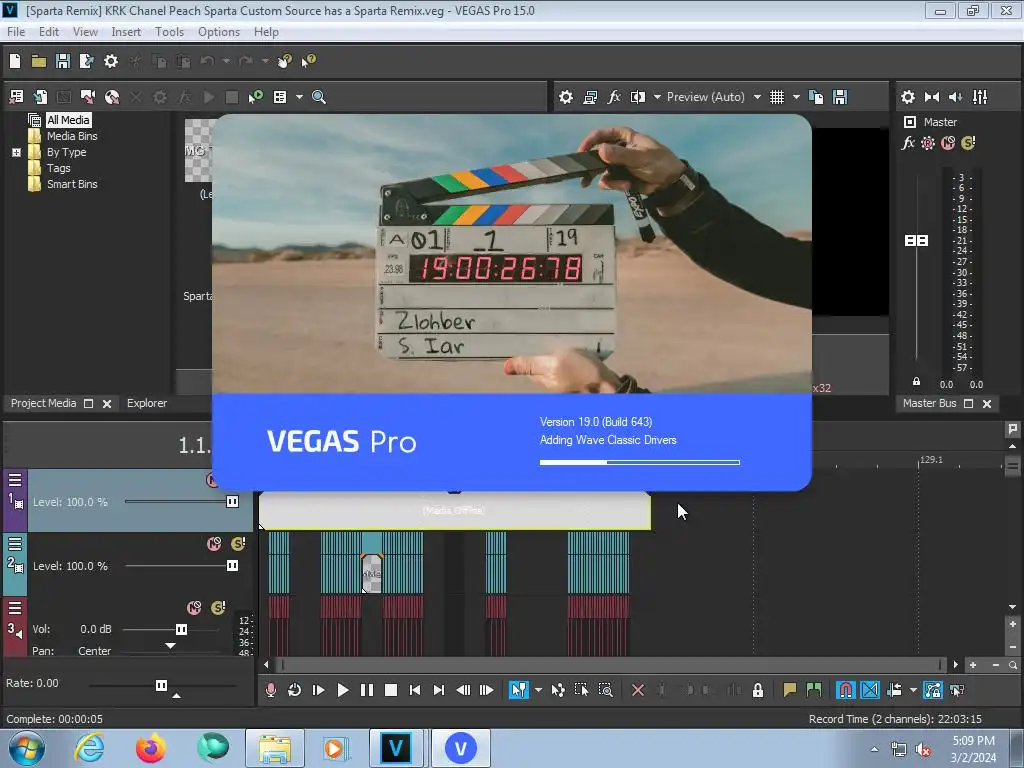Click the Search Media Bins magnifier icon
This screenshot has width=1024, height=768.
point(319,97)
